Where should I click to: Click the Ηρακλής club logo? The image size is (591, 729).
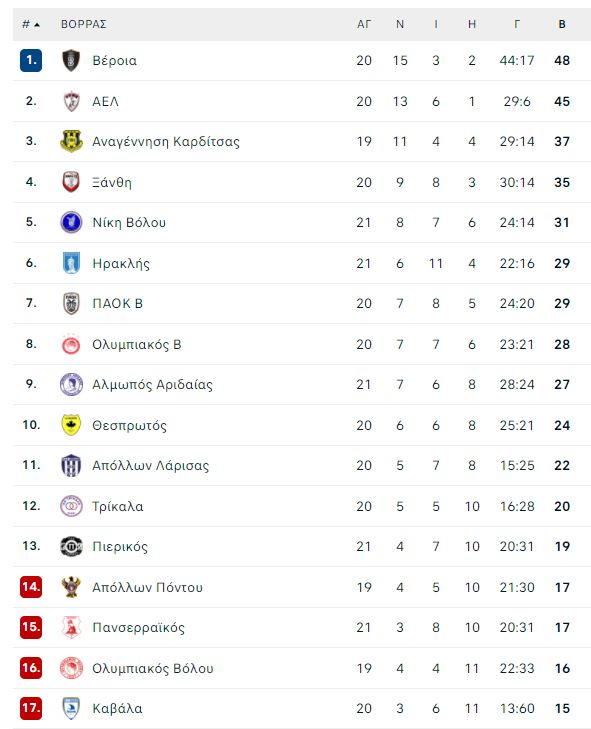point(71,263)
